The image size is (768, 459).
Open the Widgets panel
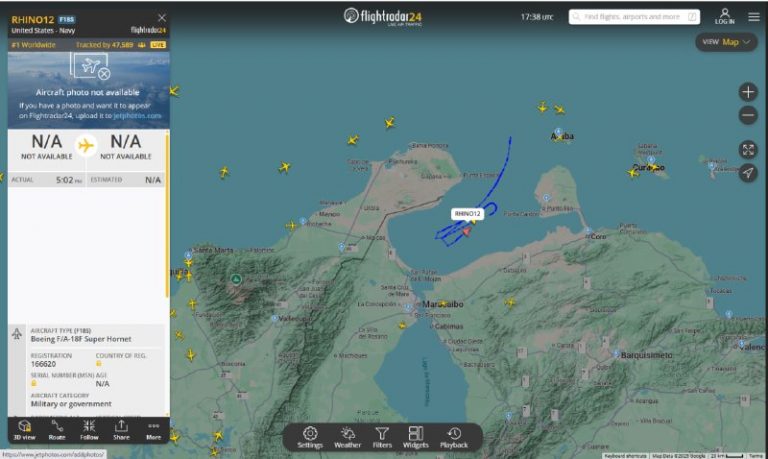(416, 437)
